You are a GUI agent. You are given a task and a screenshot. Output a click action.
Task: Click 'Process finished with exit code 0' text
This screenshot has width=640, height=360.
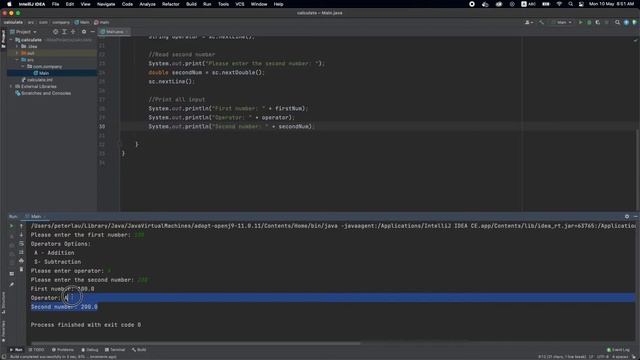tap(86, 325)
